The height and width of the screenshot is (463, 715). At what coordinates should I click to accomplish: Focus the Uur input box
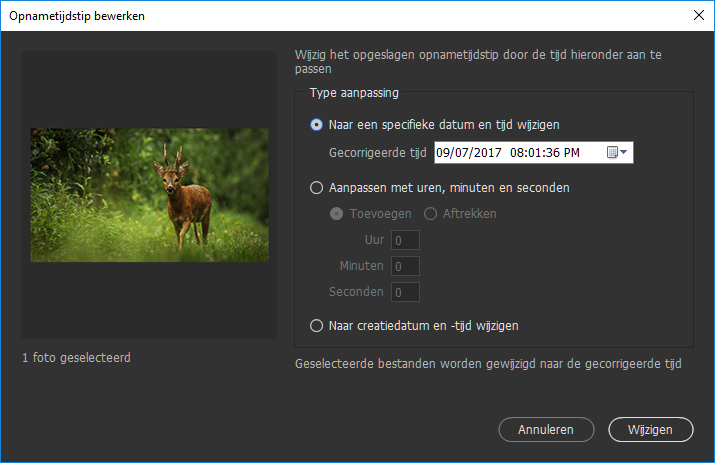coord(405,240)
